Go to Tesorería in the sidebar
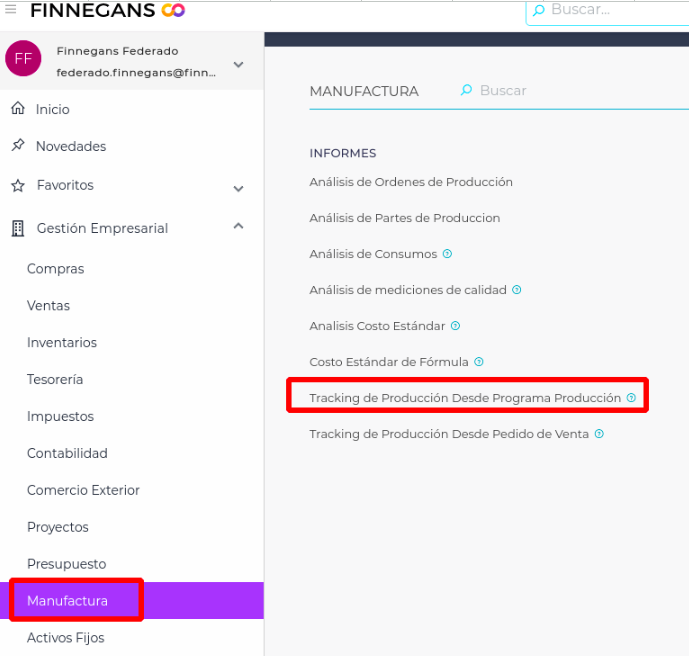This screenshot has height=656, width=689. (x=55, y=380)
